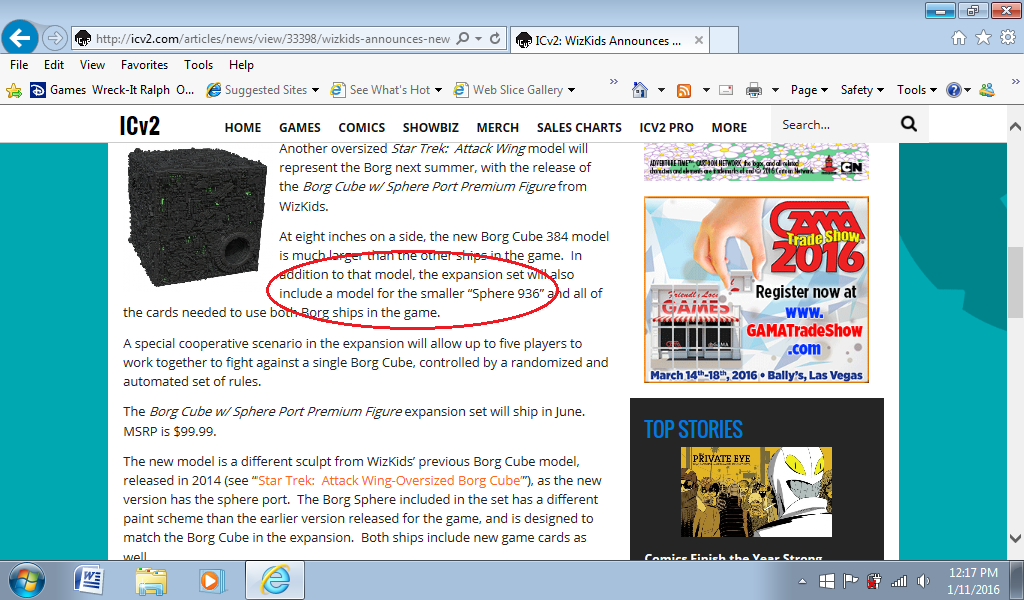Click the volume speaker icon in the tray

(923, 580)
